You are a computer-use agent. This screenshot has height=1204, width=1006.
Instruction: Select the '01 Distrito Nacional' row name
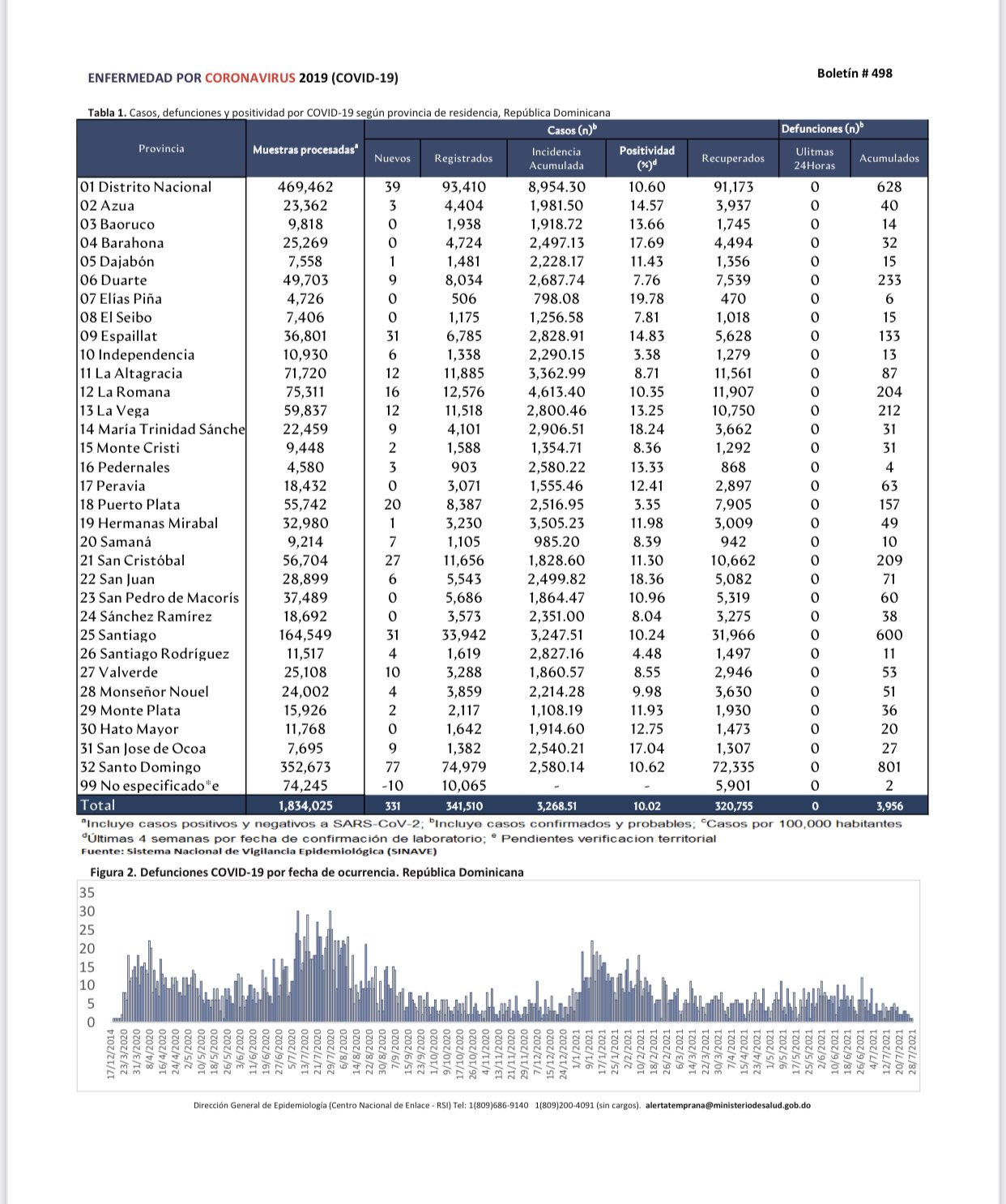pos(146,186)
